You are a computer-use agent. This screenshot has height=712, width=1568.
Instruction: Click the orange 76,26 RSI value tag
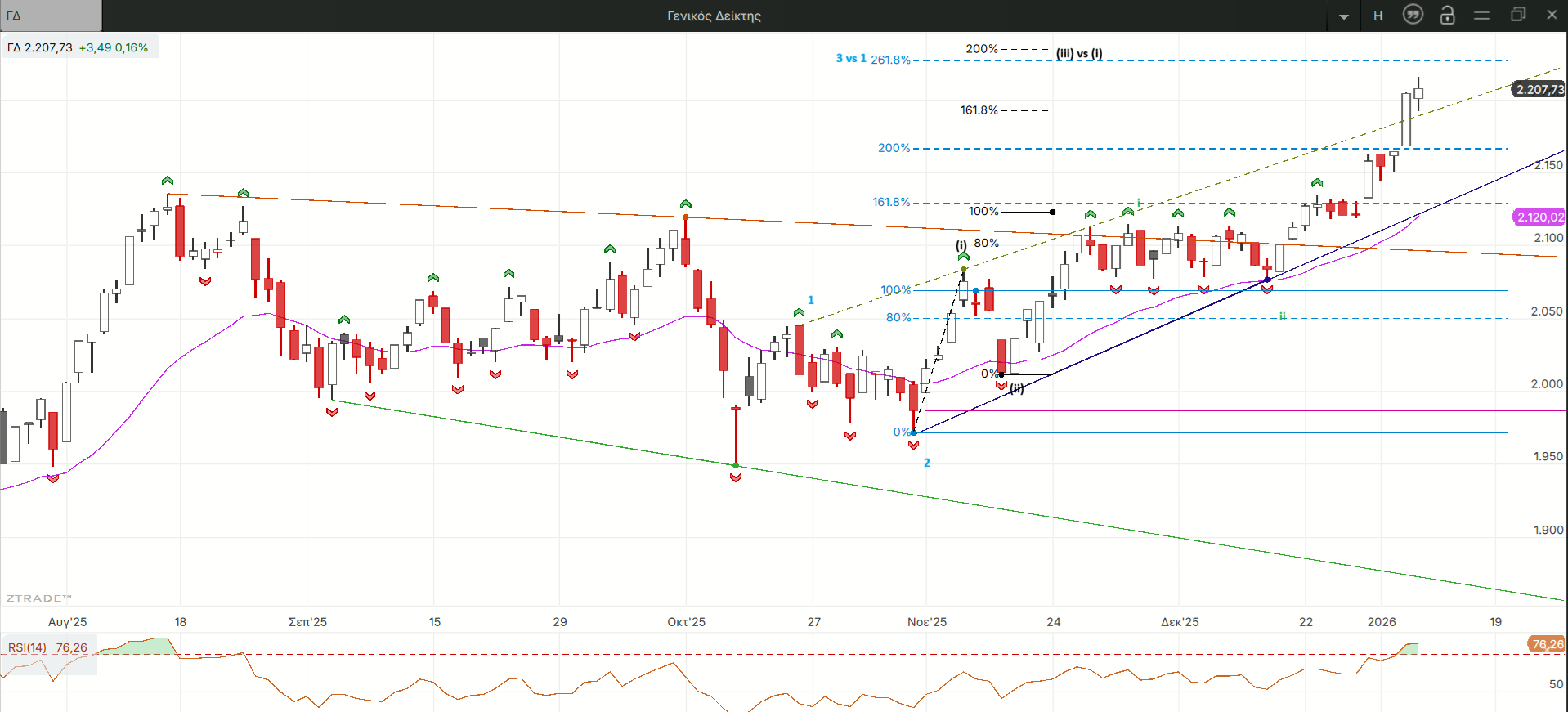[x=1547, y=644]
